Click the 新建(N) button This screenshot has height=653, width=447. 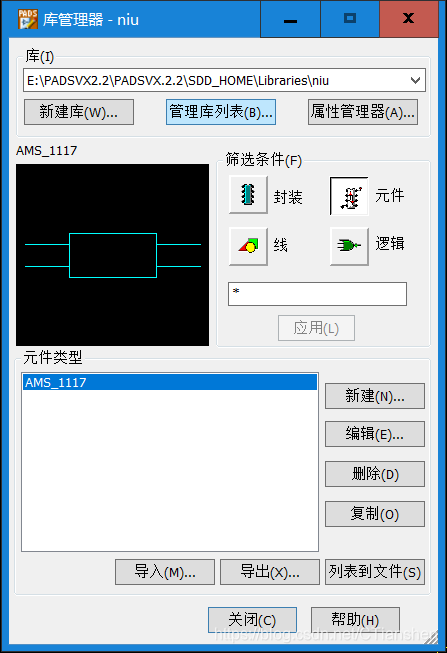[375, 396]
